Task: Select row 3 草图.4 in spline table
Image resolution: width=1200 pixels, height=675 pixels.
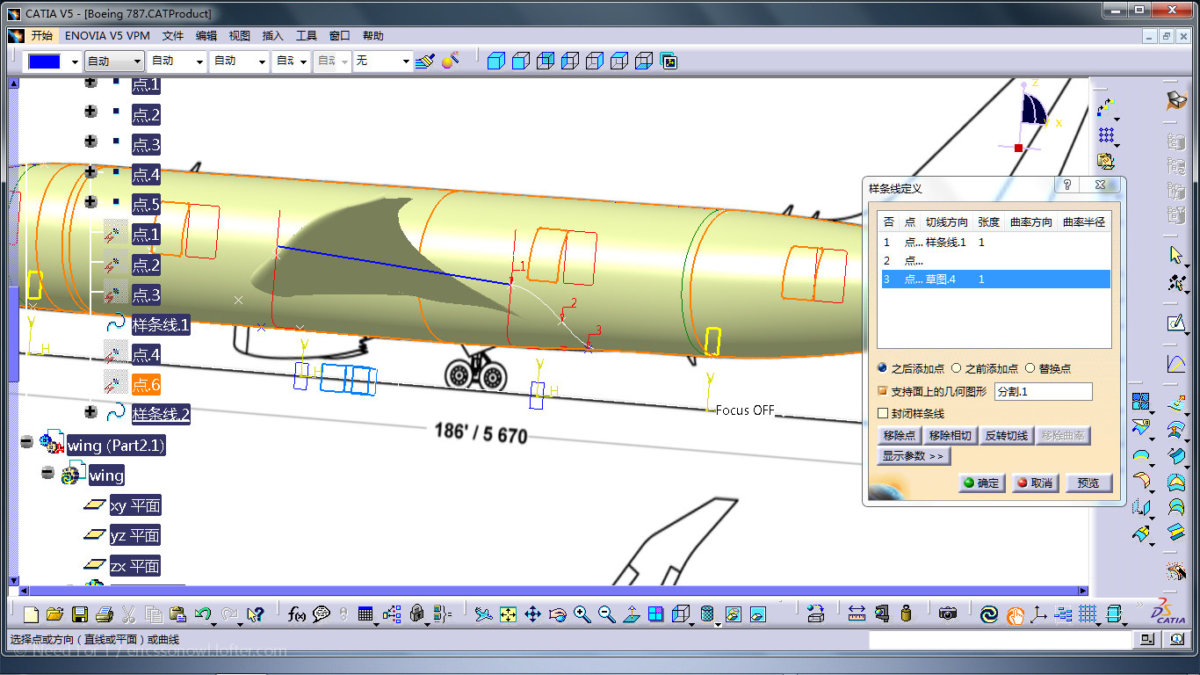Action: click(995, 279)
